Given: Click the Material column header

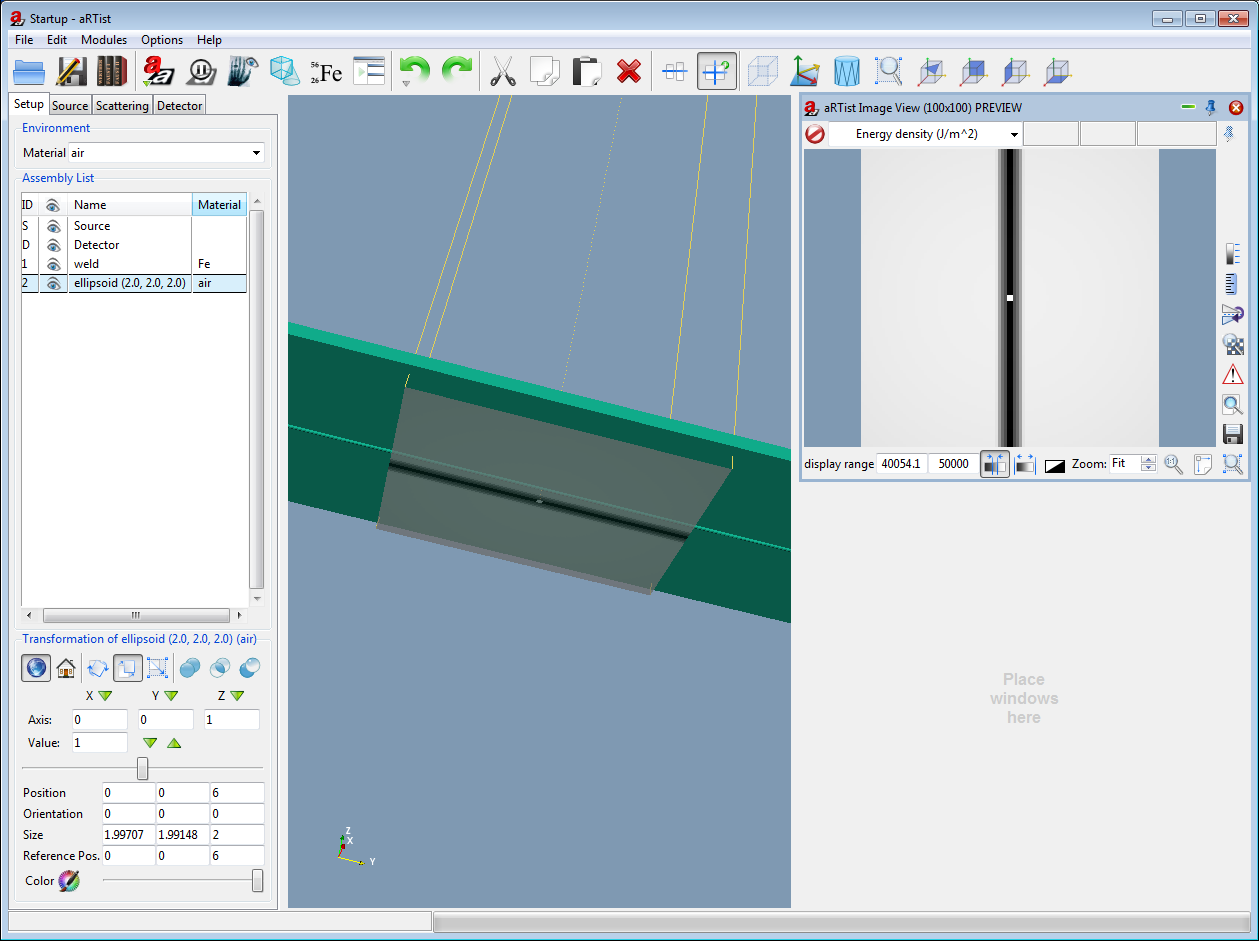Looking at the screenshot, I should (x=219, y=205).
